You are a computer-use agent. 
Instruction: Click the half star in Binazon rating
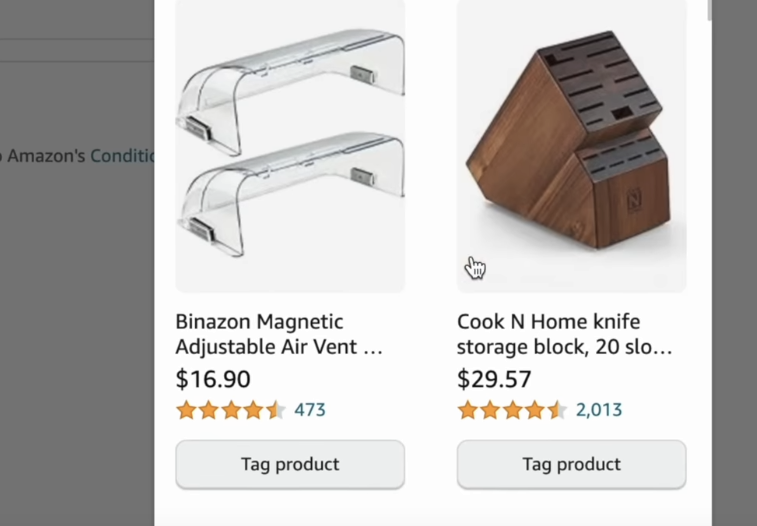click(x=275, y=410)
